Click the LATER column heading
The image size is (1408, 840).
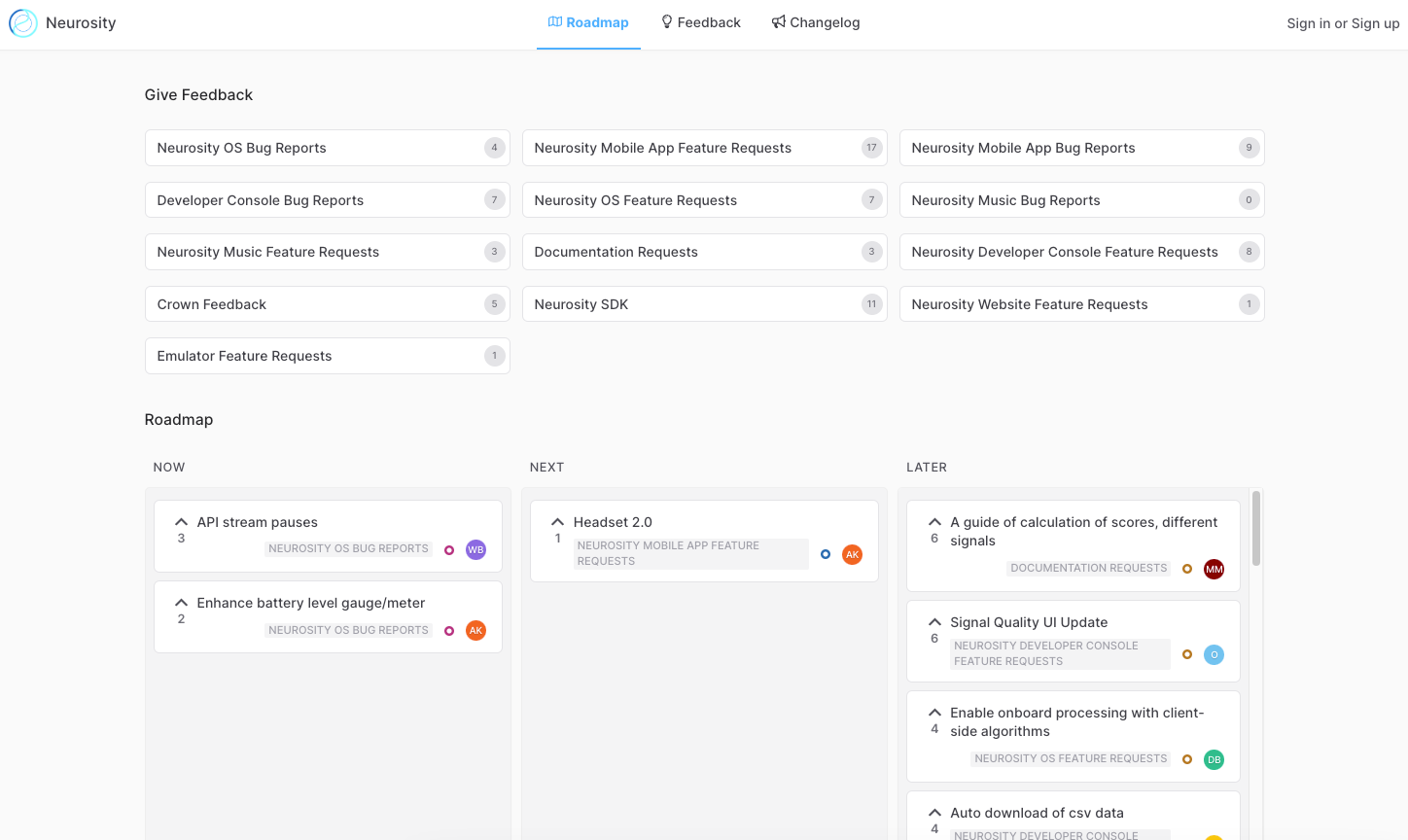[x=927, y=467]
